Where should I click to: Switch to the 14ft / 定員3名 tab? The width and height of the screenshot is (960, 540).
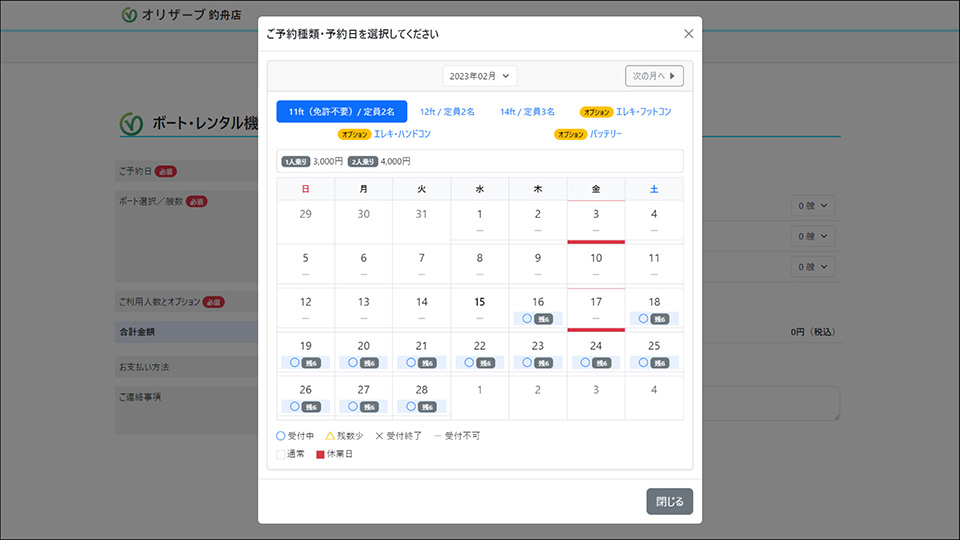pos(527,112)
